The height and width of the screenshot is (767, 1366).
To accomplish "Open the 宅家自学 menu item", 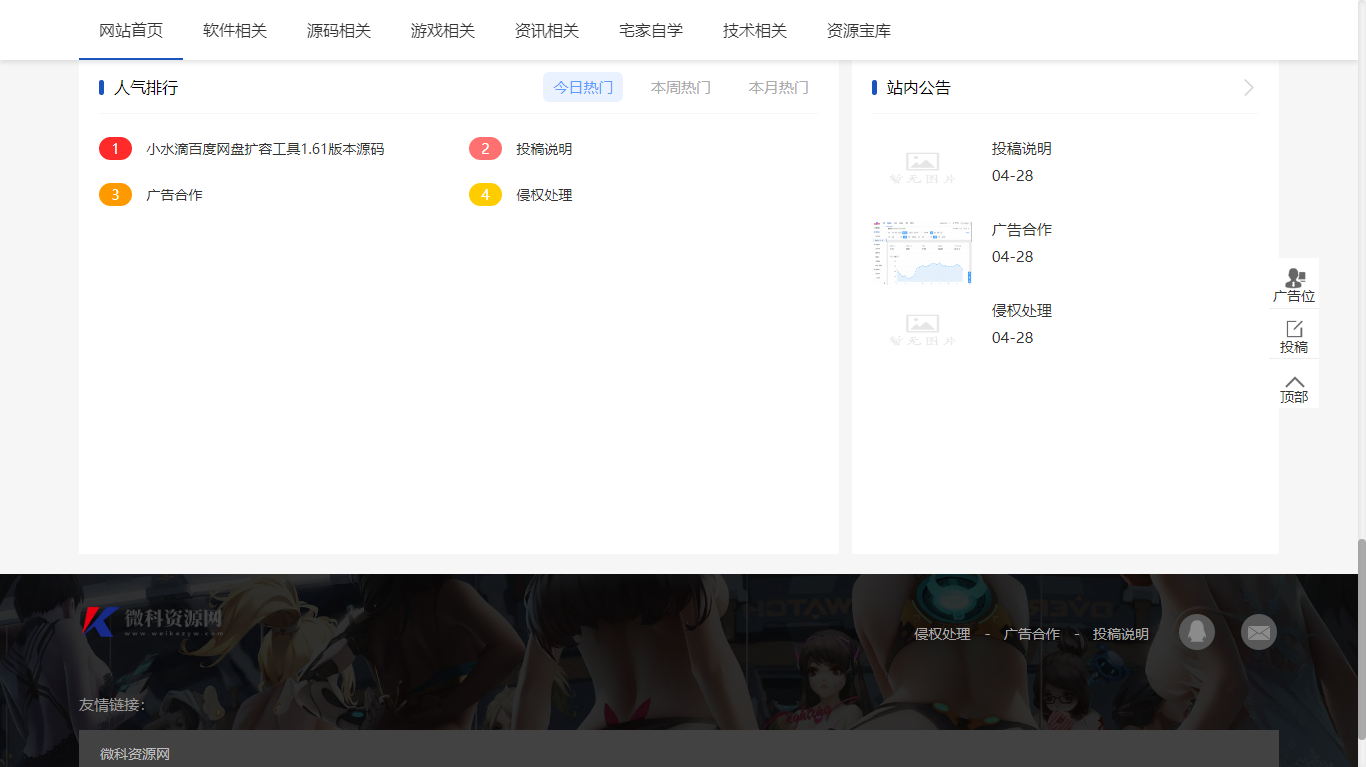I will click(x=650, y=30).
